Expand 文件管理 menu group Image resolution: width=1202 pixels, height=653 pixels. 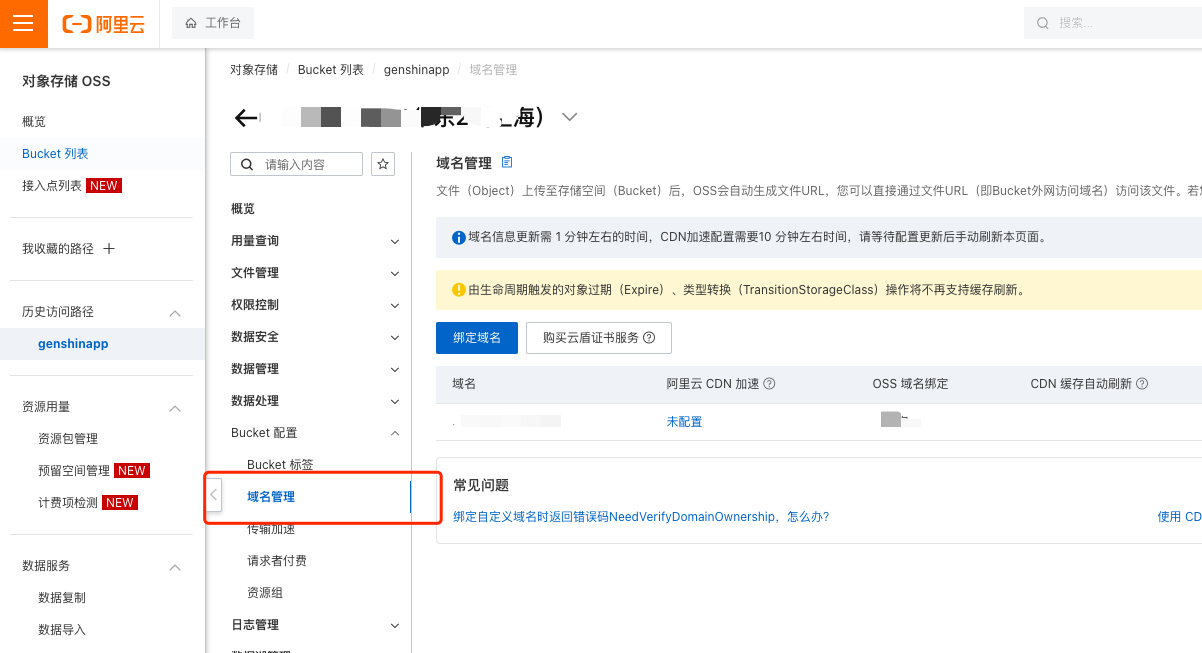coord(316,272)
